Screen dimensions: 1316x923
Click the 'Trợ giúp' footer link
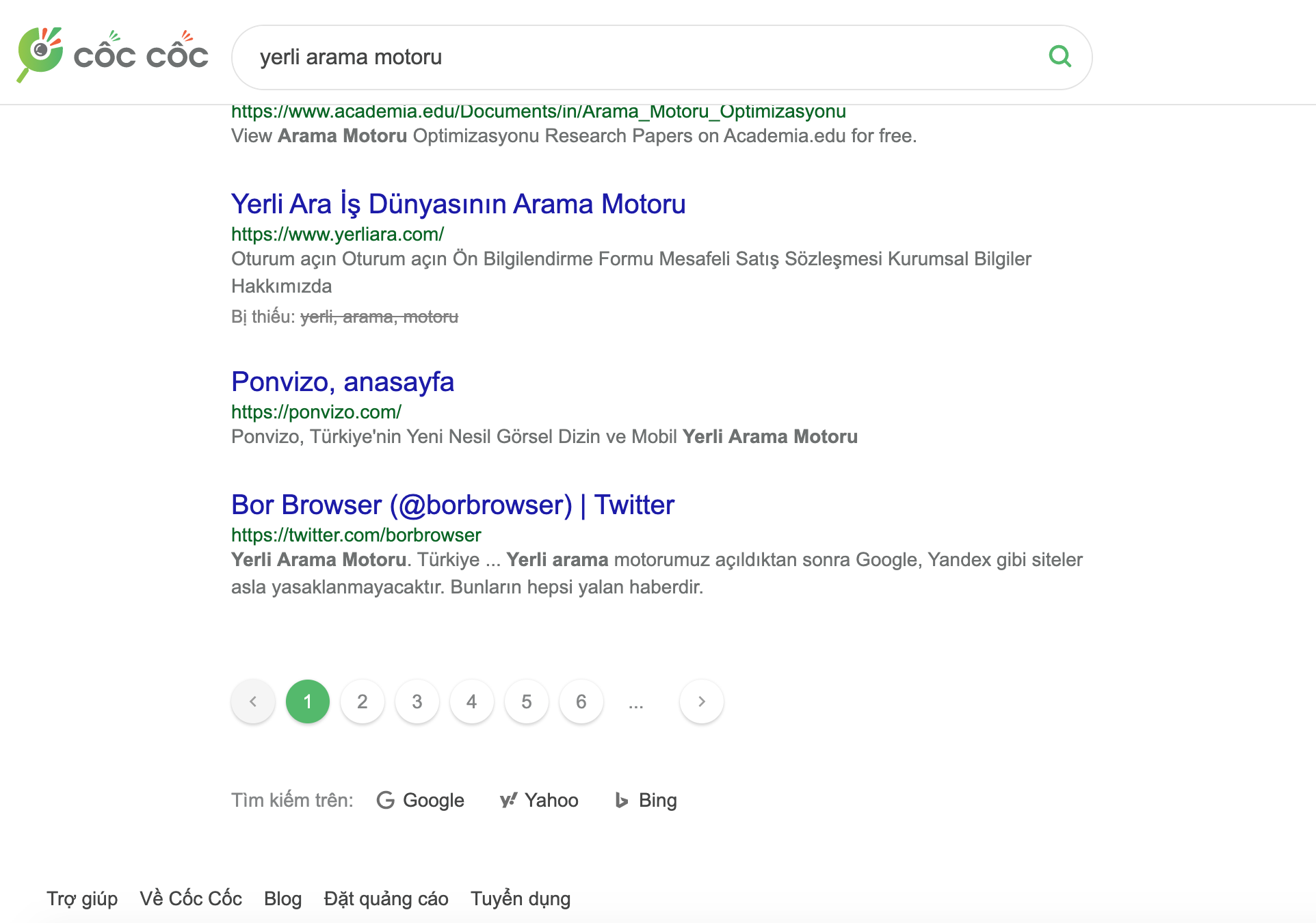tap(82, 899)
